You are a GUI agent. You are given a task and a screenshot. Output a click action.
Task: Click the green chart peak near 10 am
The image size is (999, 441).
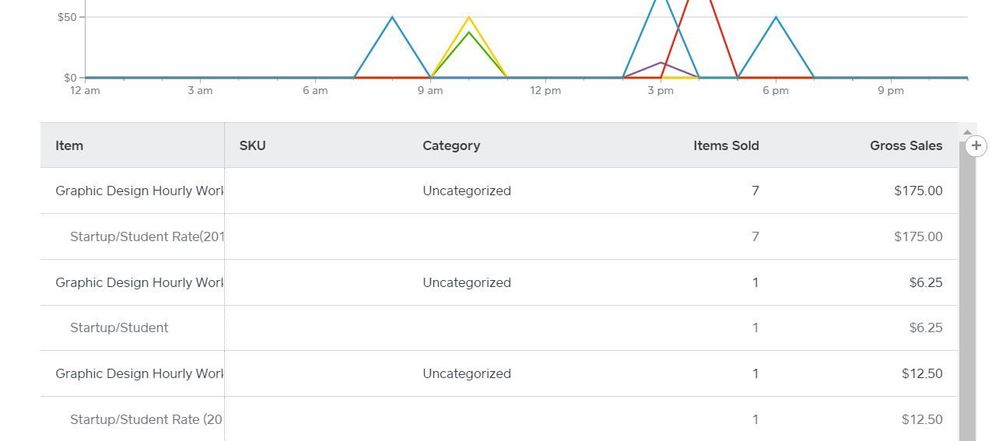pyautogui.click(x=469, y=33)
